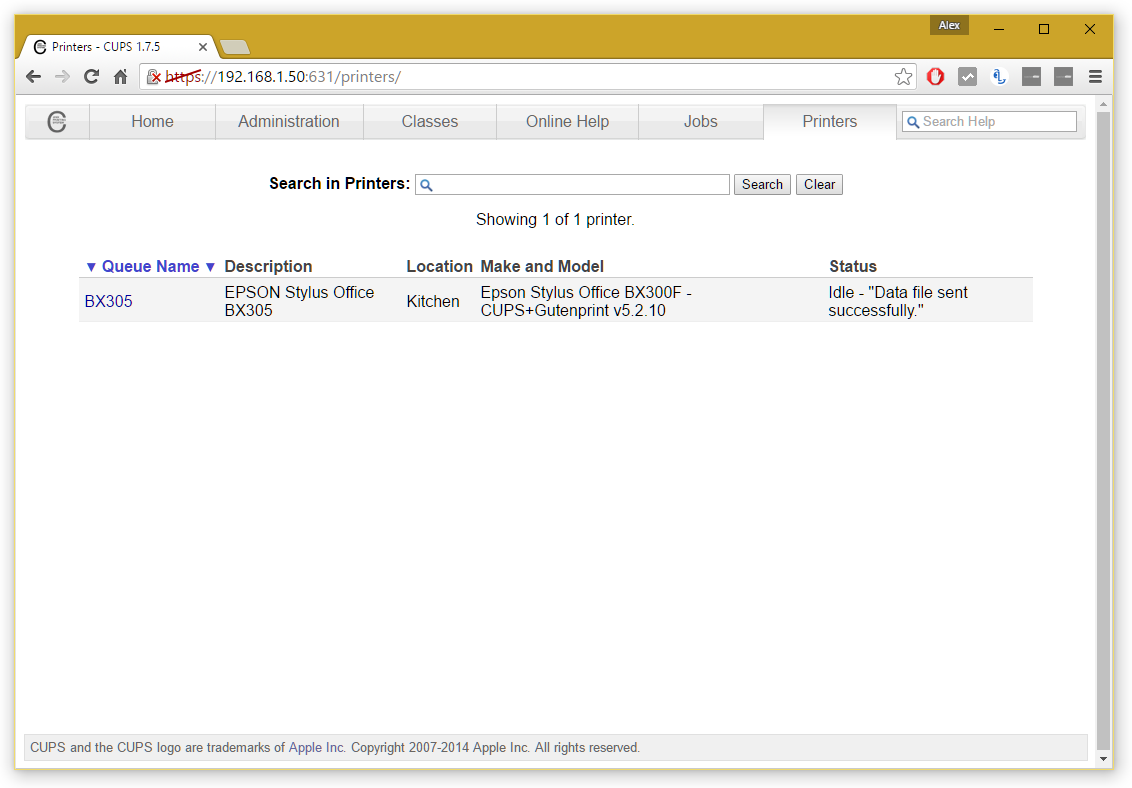Screen dimensions: 1132x788
Task: Click the Queue Name column header link
Action: tap(150, 266)
